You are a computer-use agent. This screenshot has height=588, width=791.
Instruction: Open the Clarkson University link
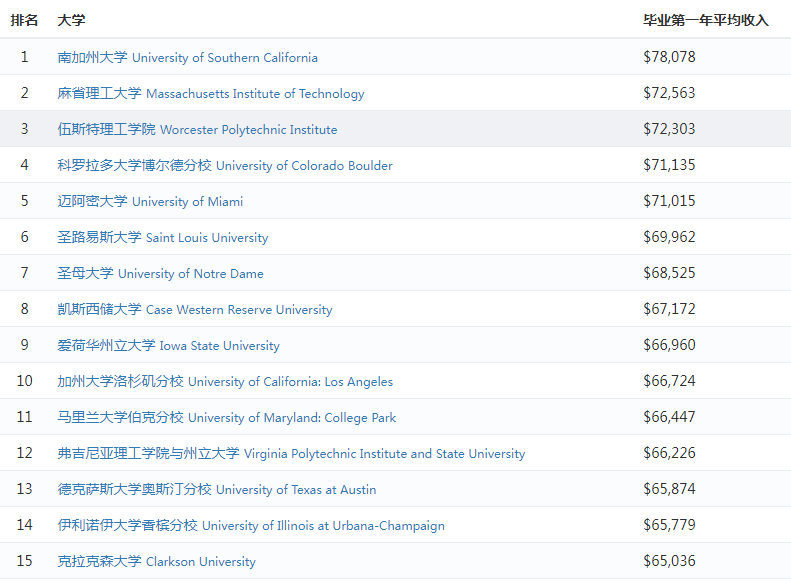tap(156, 562)
